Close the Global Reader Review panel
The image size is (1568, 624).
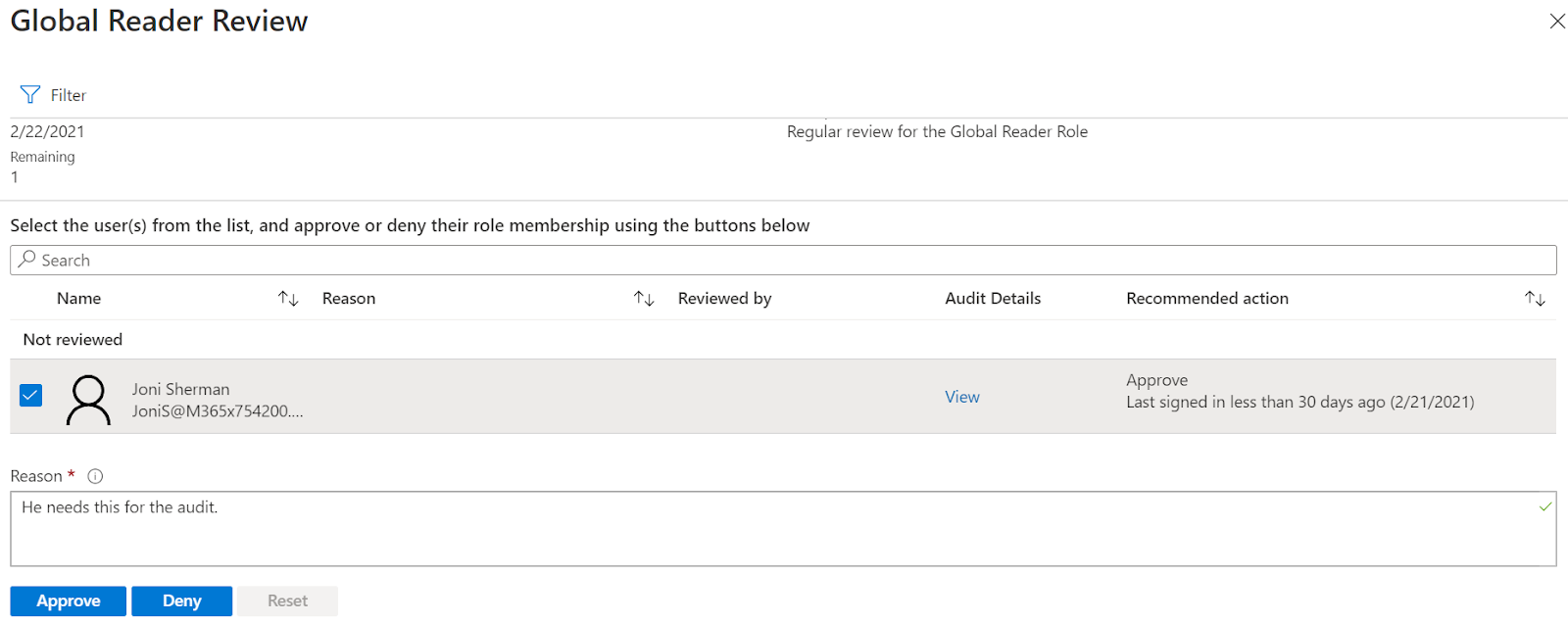coord(1556,21)
